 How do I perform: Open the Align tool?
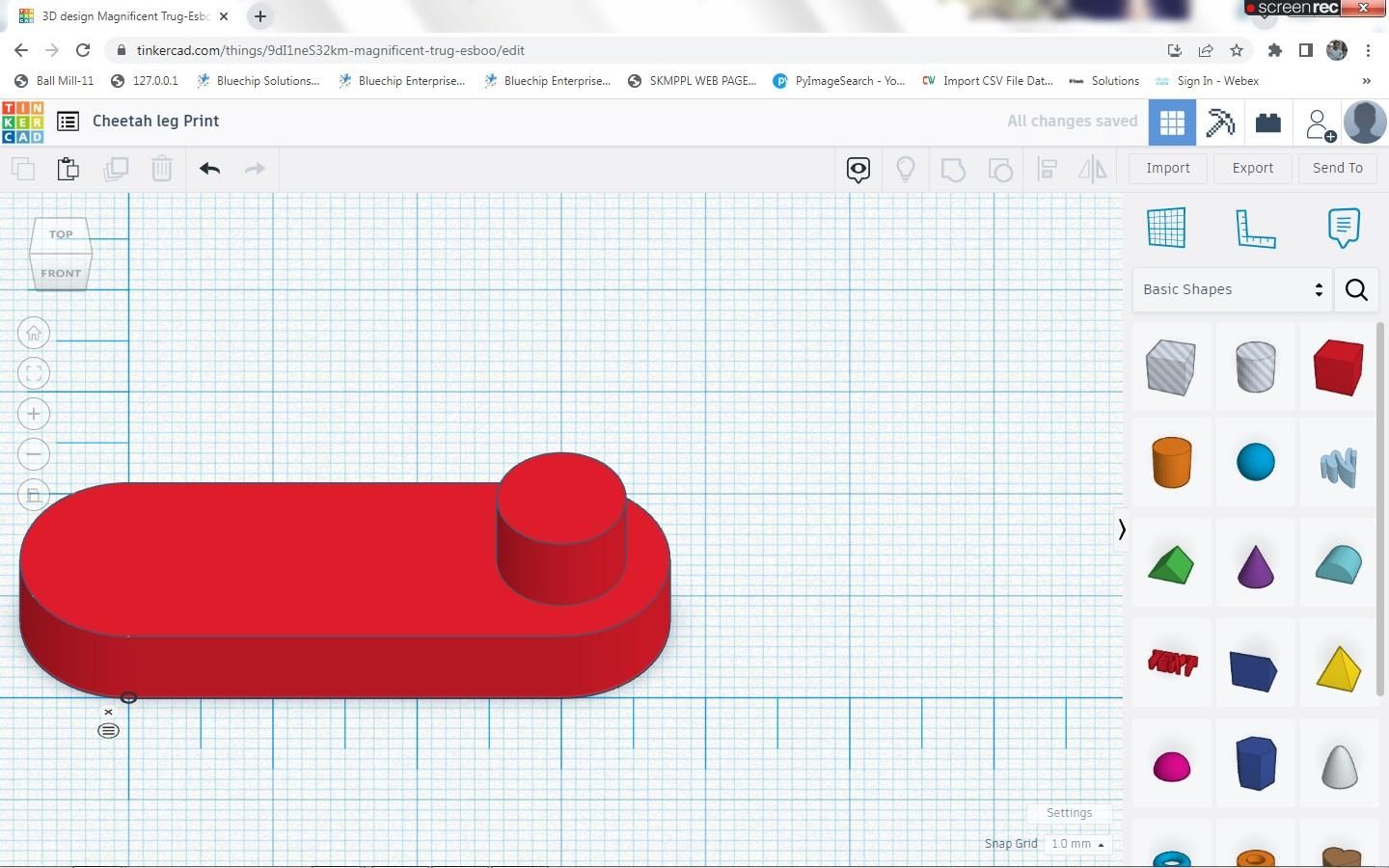point(1048,169)
